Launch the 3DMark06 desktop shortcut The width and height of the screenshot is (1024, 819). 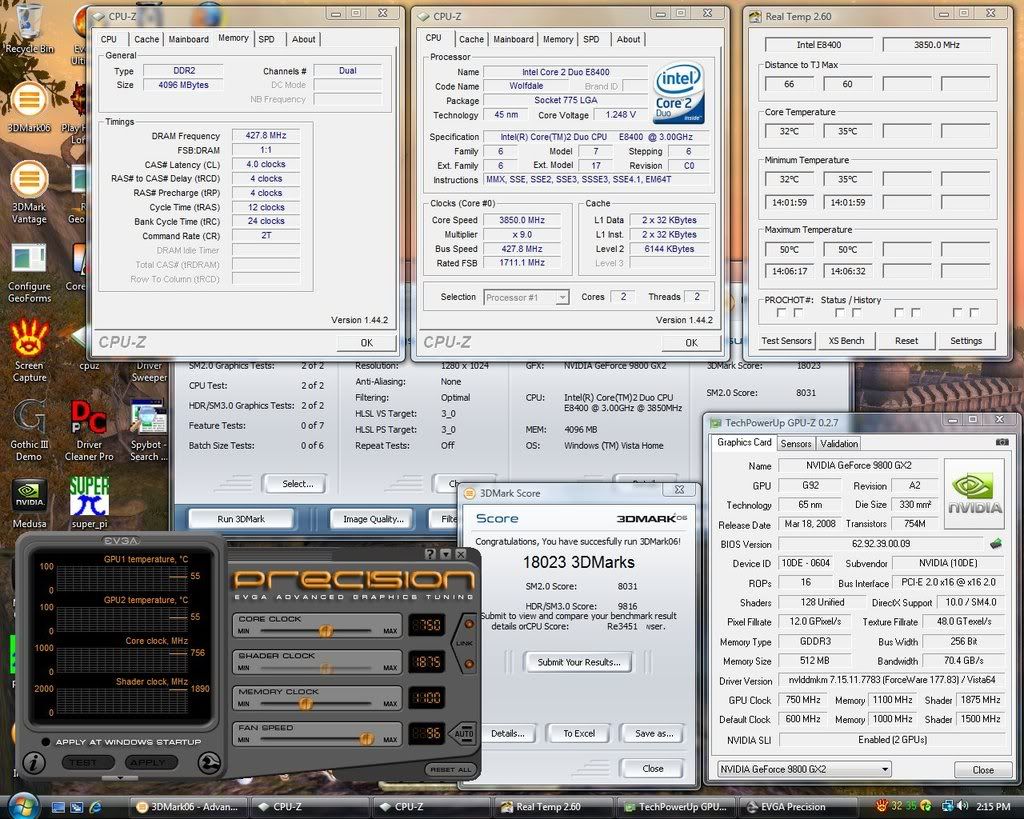click(x=29, y=108)
